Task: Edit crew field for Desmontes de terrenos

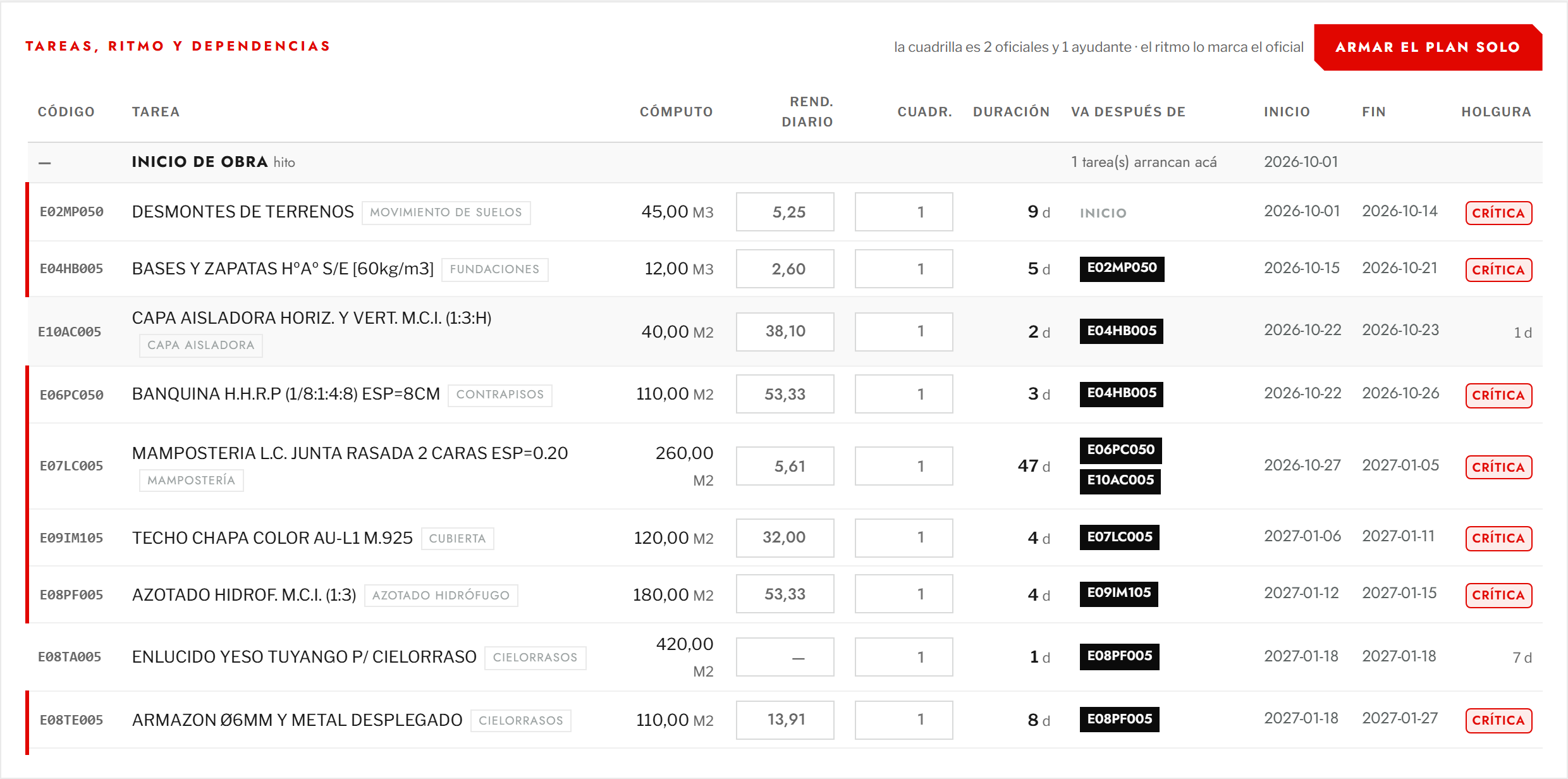Action: click(x=903, y=212)
